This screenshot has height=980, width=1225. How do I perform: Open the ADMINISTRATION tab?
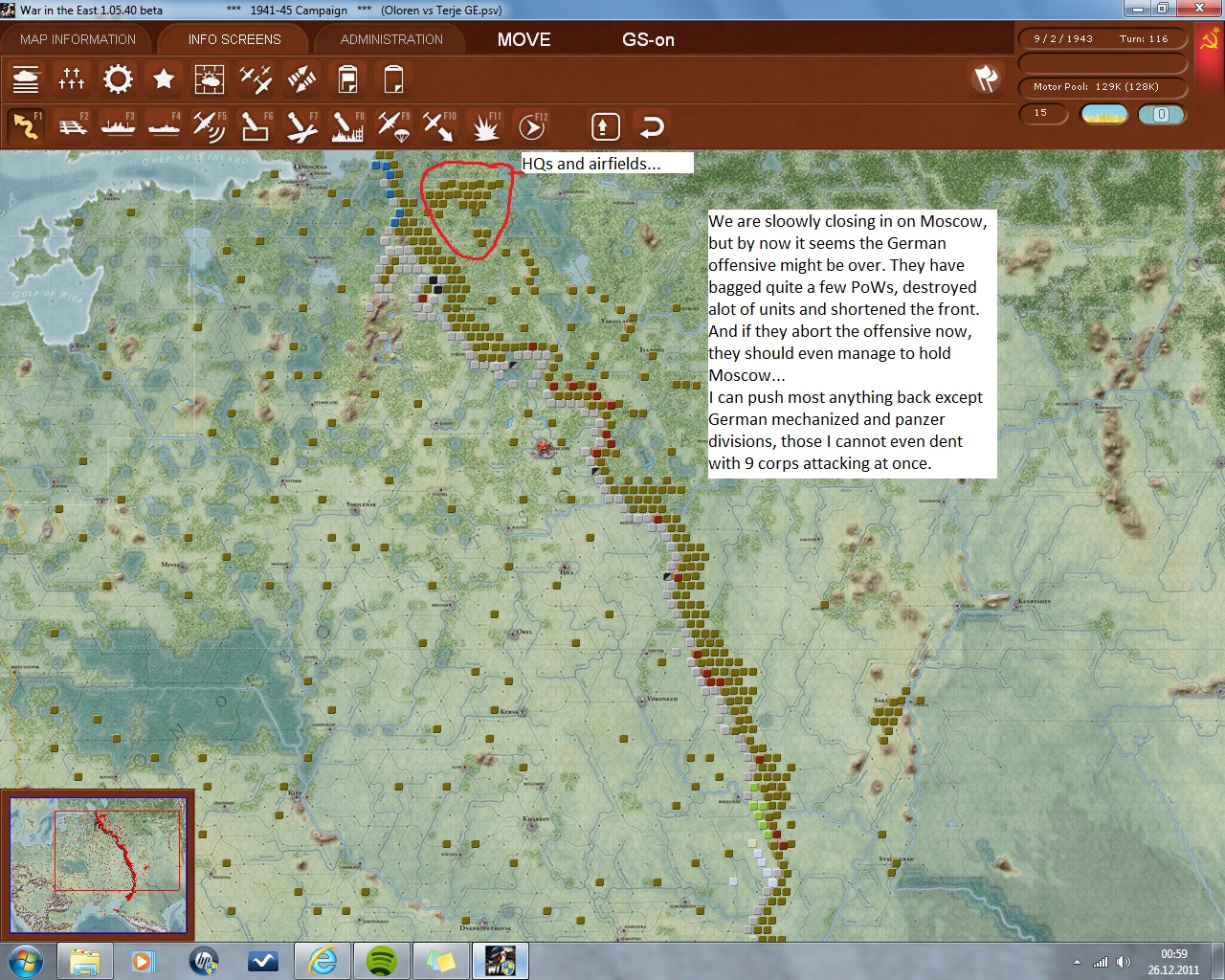(x=391, y=39)
